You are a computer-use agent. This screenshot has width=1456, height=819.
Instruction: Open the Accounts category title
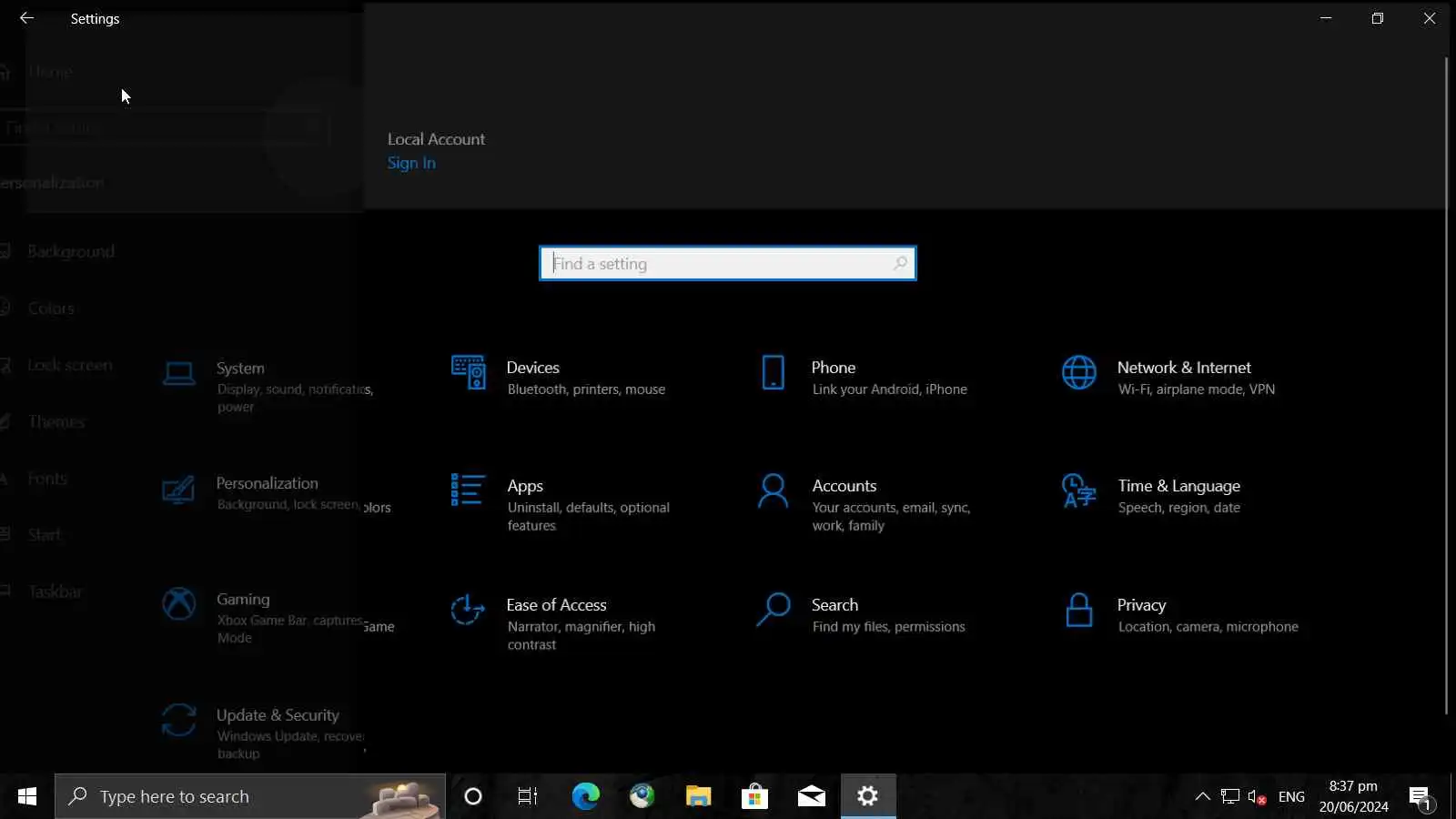(844, 485)
